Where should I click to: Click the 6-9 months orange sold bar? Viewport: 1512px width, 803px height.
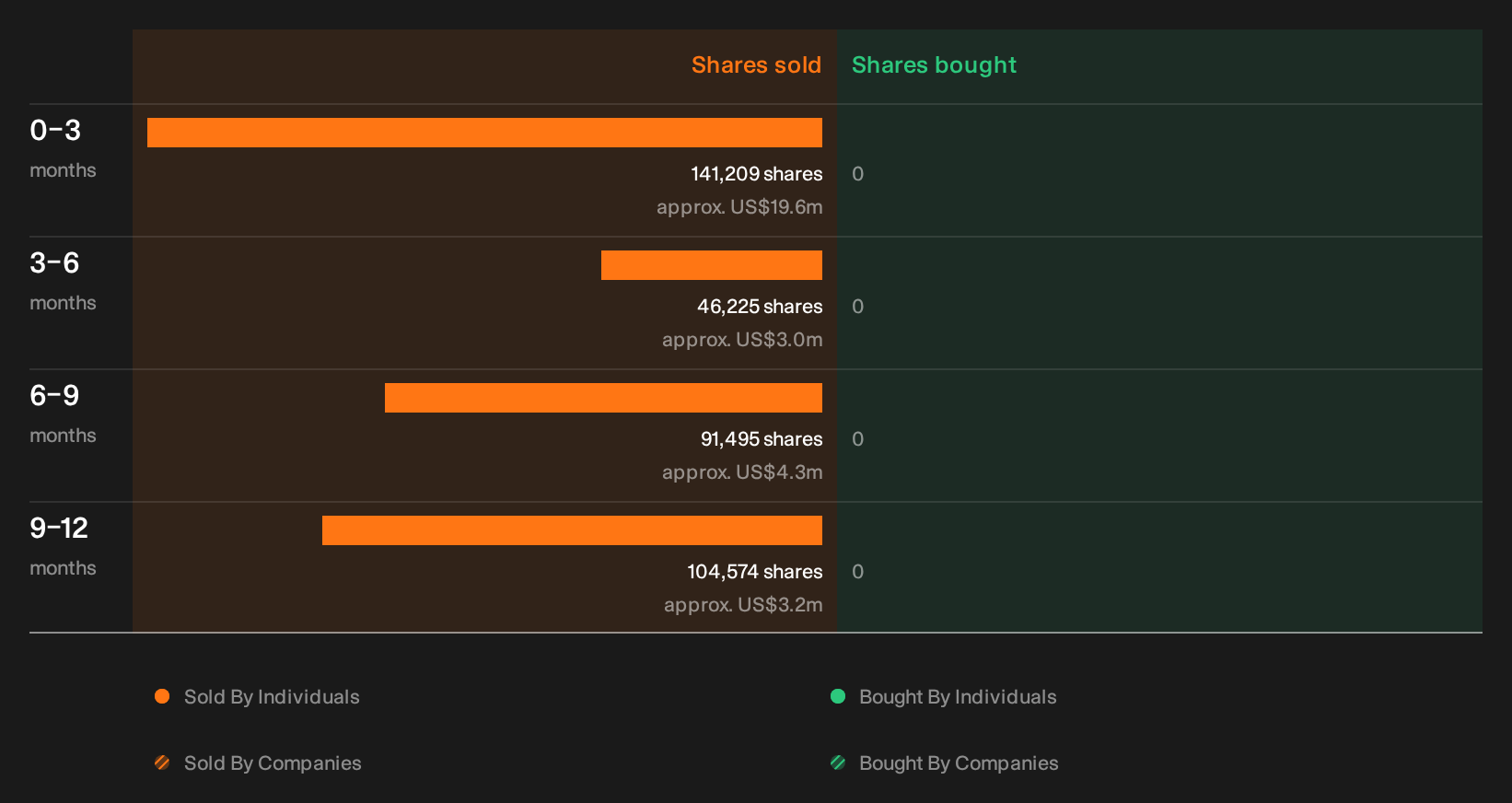[603, 398]
